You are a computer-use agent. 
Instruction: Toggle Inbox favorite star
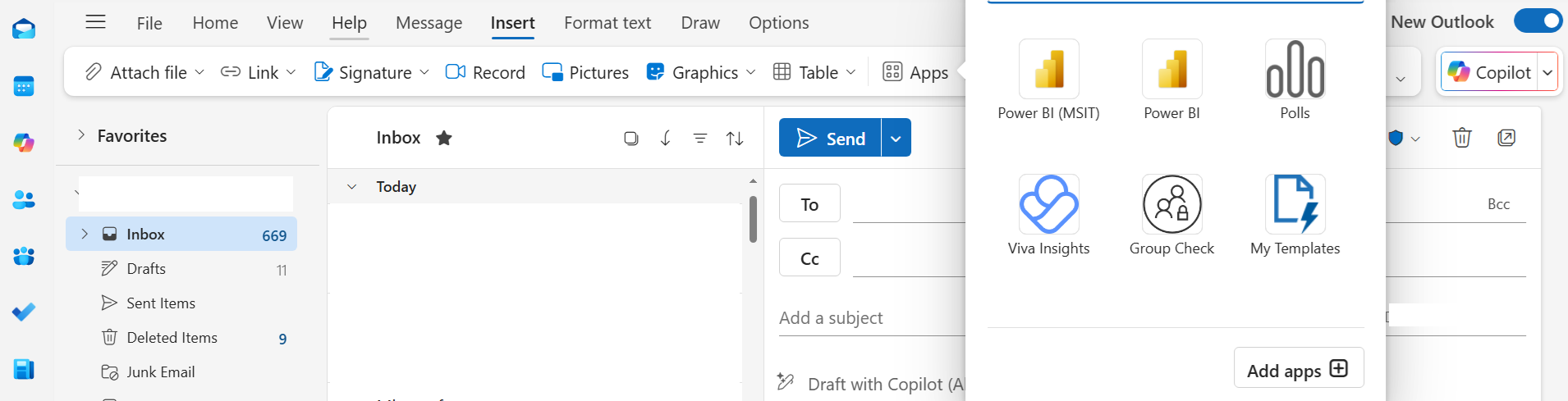tap(444, 138)
